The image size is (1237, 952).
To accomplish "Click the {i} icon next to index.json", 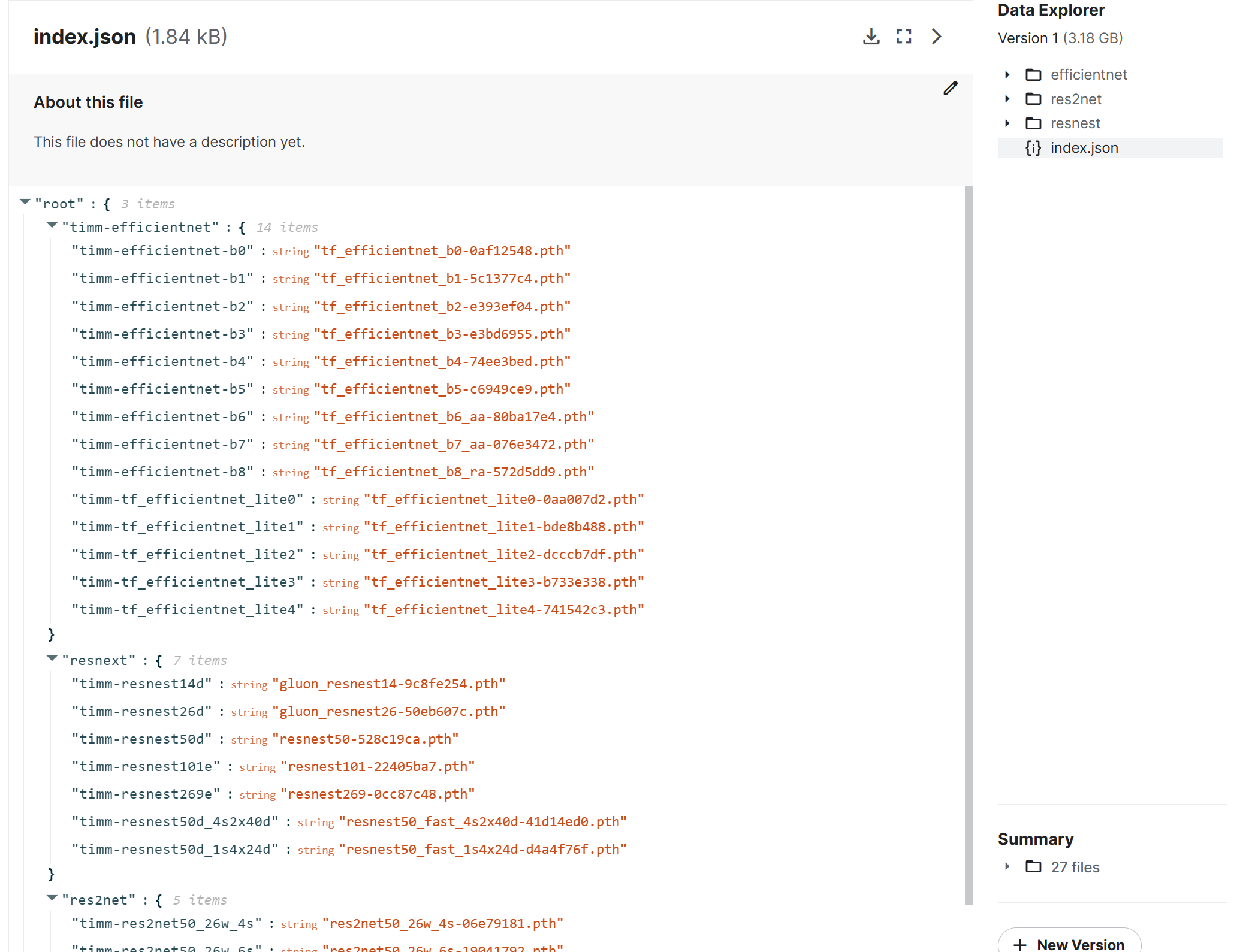I will (1032, 147).
